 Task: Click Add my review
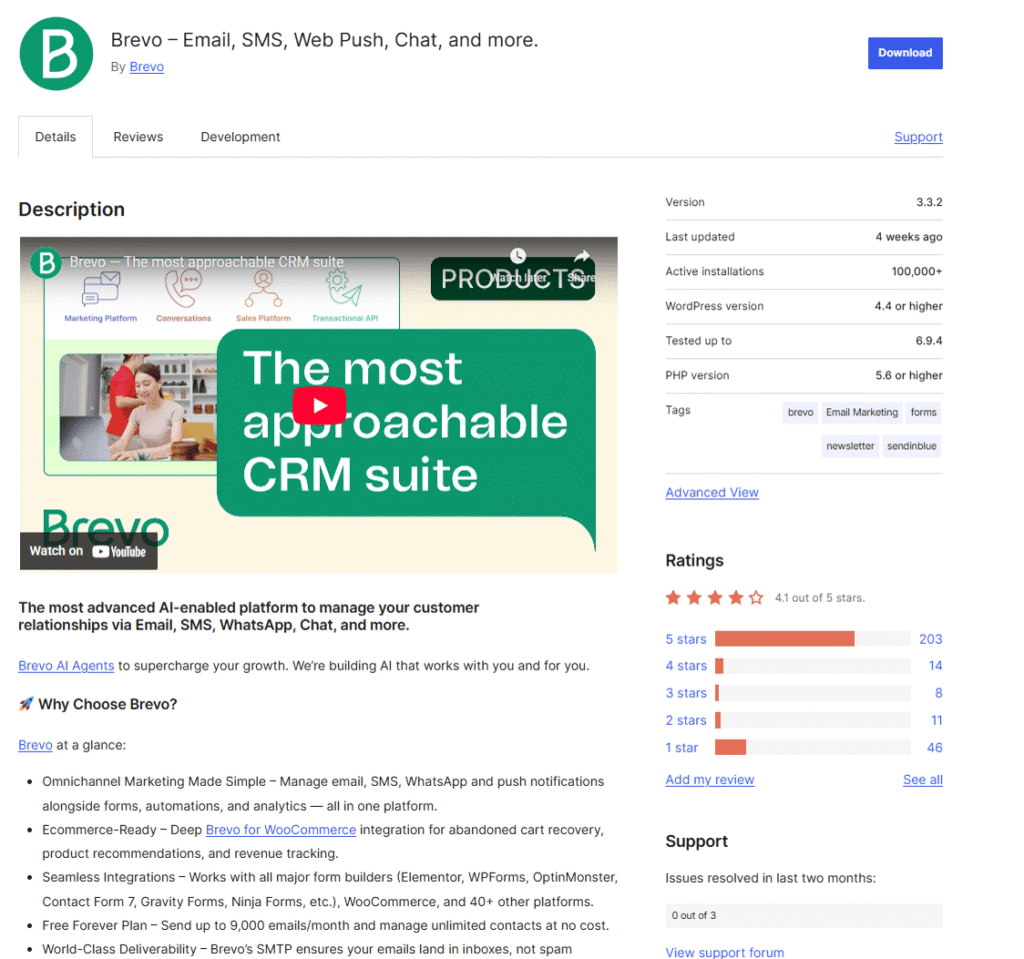tap(709, 779)
